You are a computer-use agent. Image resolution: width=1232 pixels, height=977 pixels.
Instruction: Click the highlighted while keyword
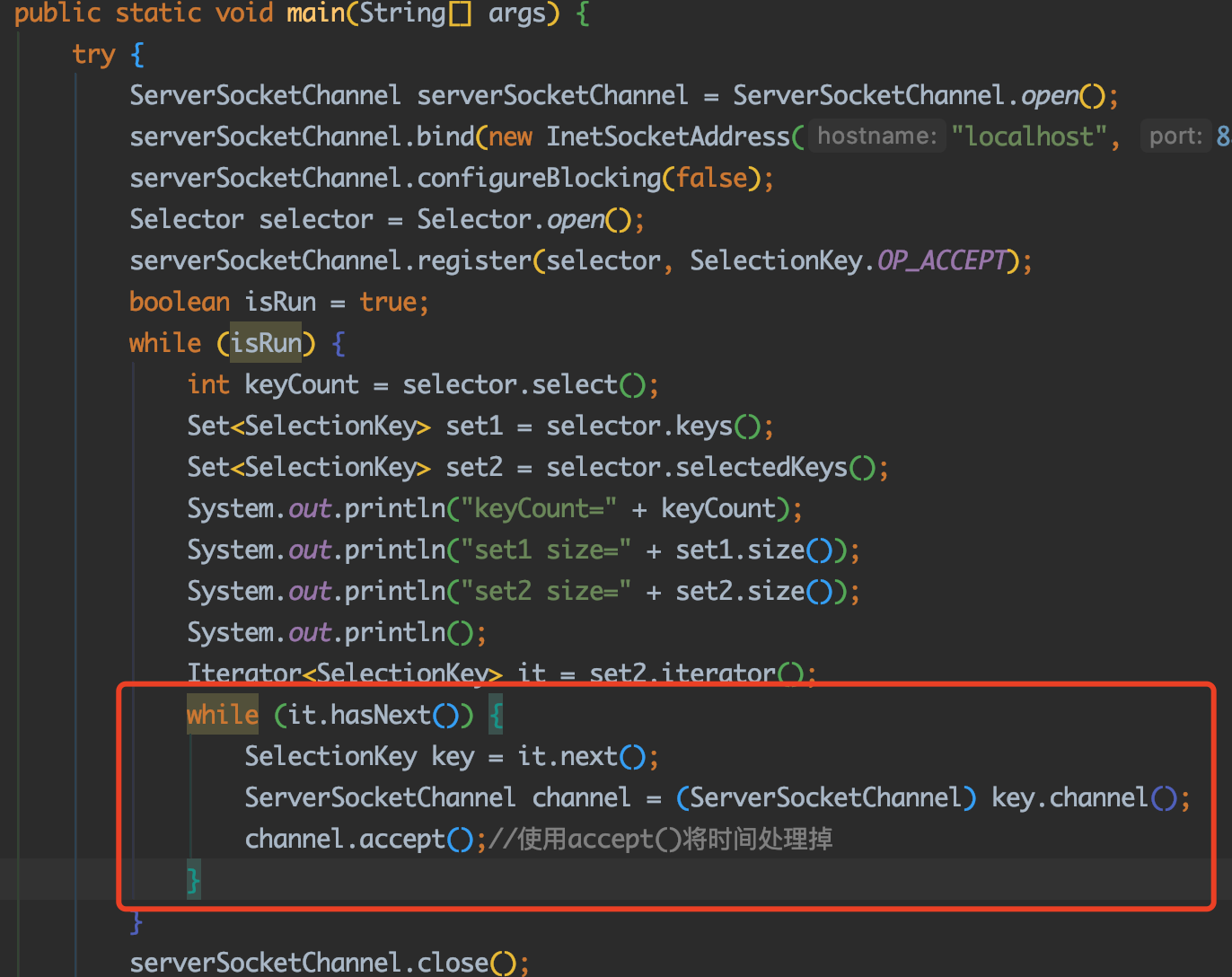click(221, 714)
